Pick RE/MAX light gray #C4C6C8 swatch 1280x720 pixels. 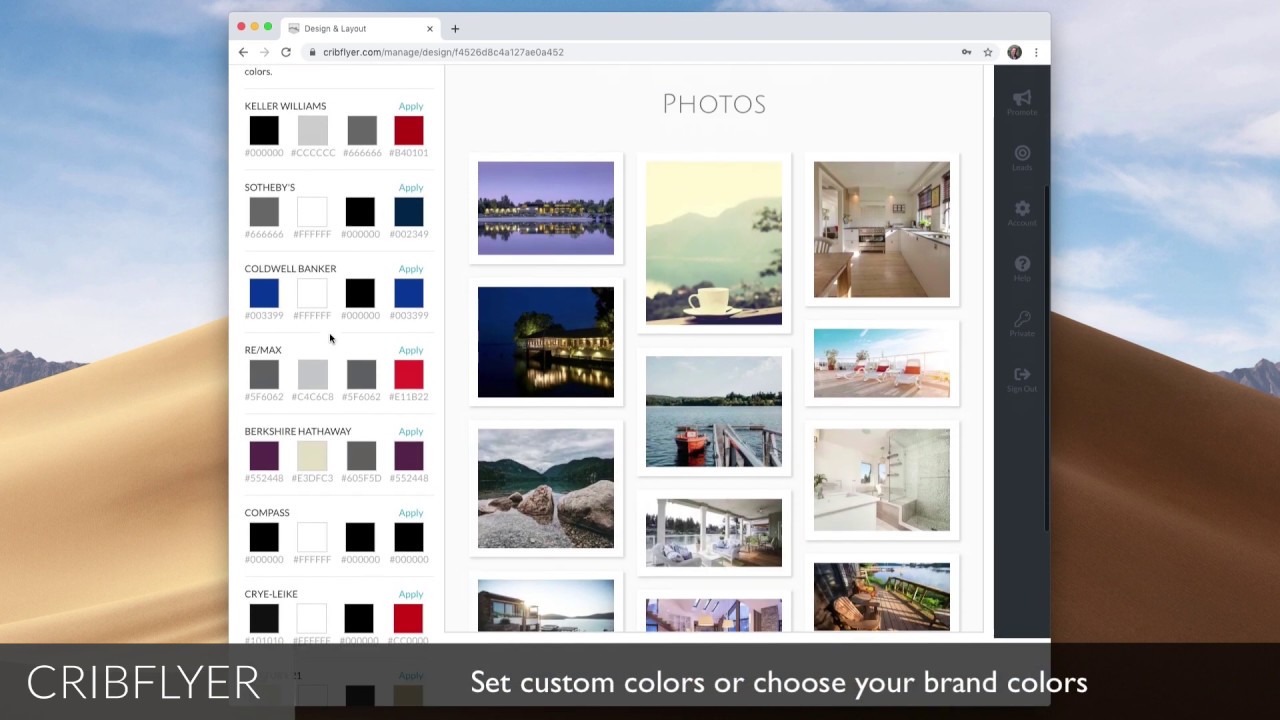(312, 374)
